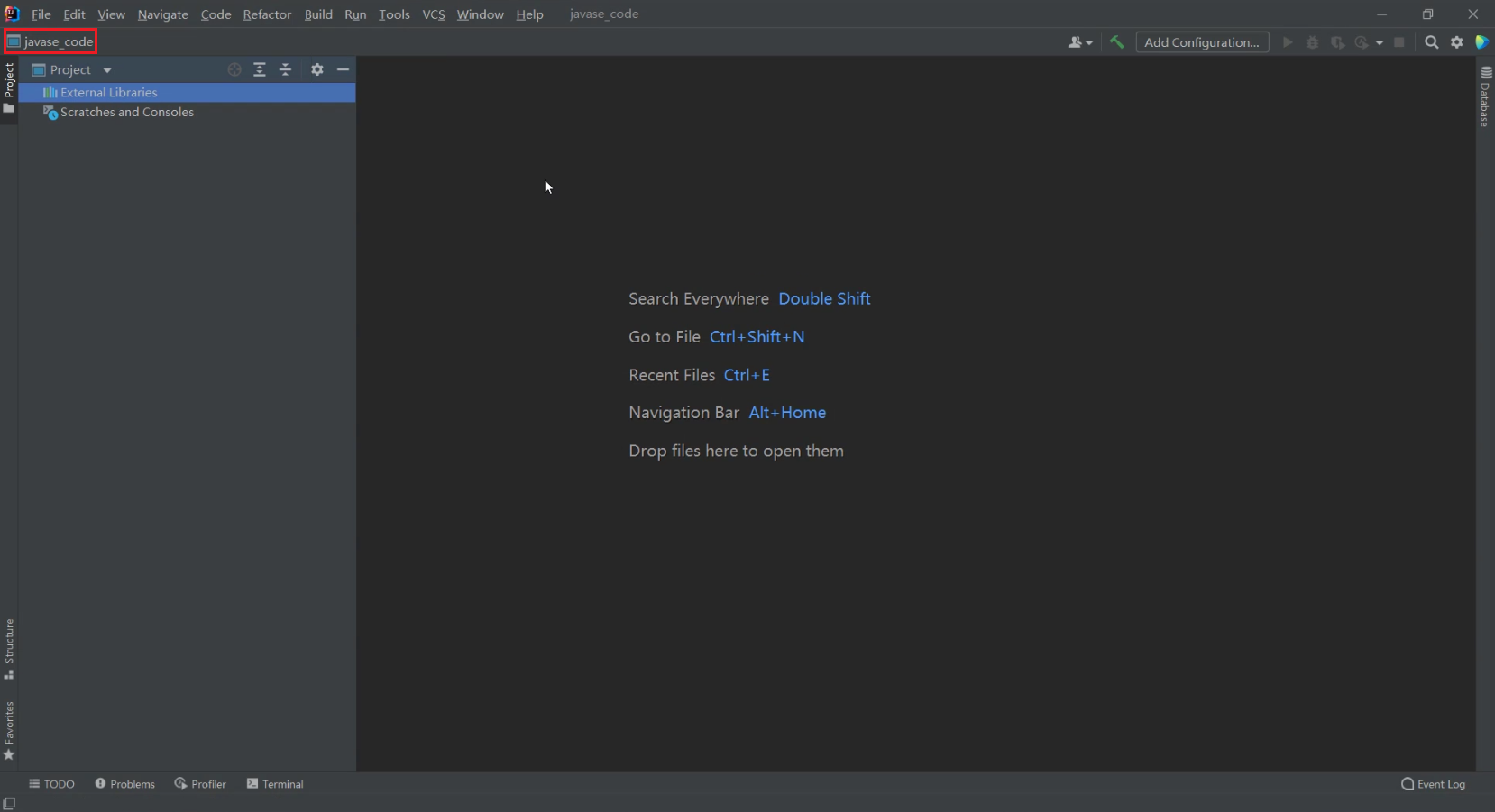Switch to the Terminal tab
1495x812 pixels.
pyautogui.click(x=275, y=784)
